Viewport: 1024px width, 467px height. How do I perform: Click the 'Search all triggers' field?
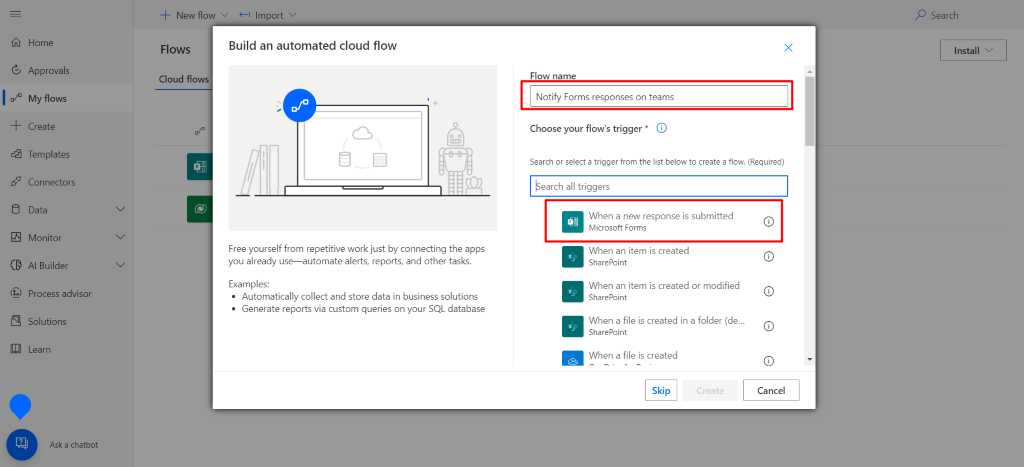[x=659, y=186]
